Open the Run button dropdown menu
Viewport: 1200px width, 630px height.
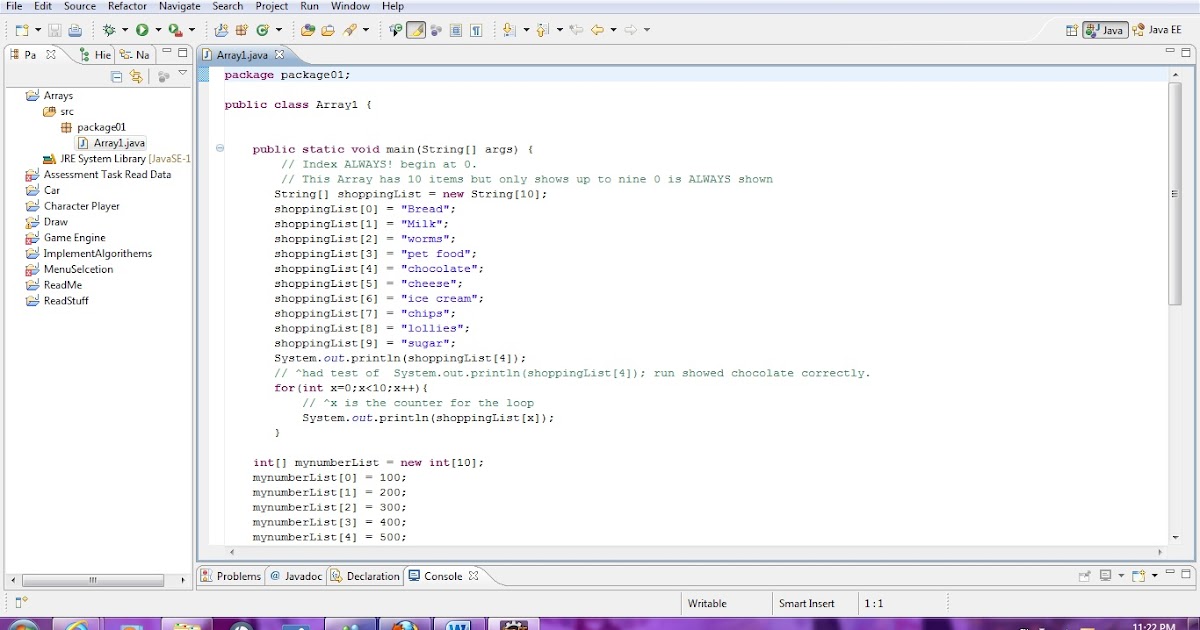[x=156, y=29]
